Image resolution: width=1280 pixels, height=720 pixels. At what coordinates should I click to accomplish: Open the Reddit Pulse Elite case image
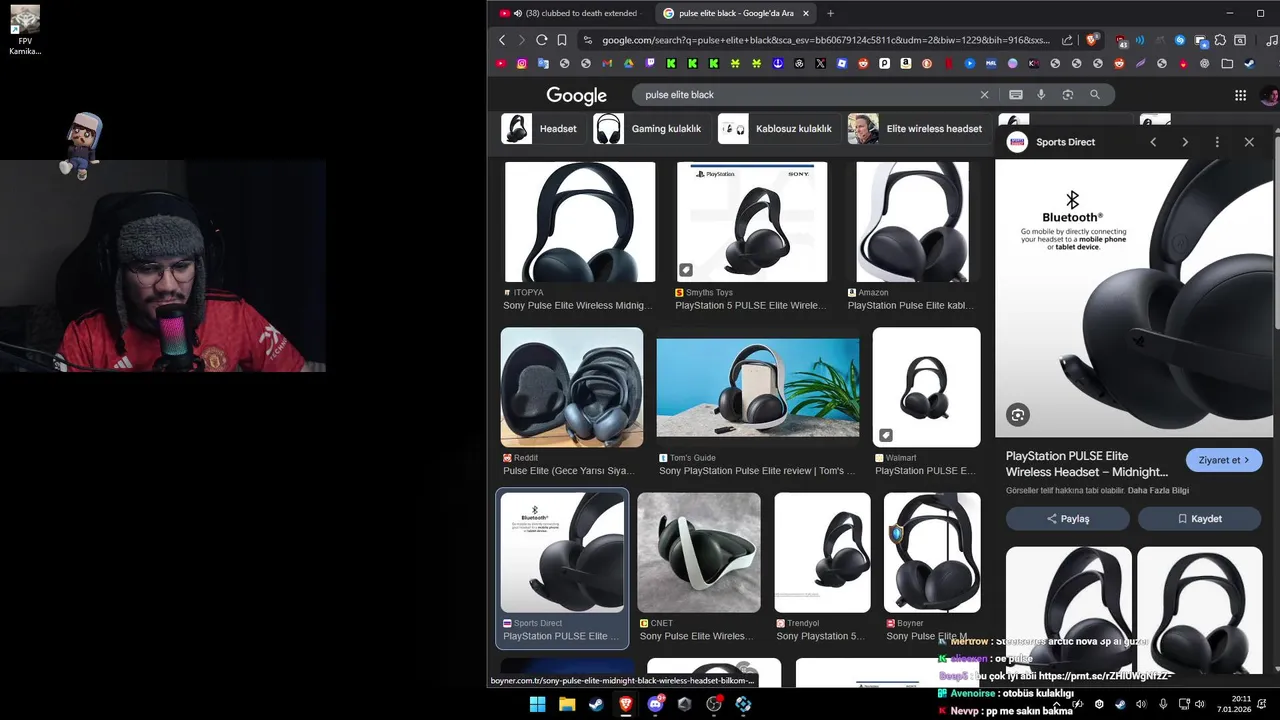(x=572, y=387)
